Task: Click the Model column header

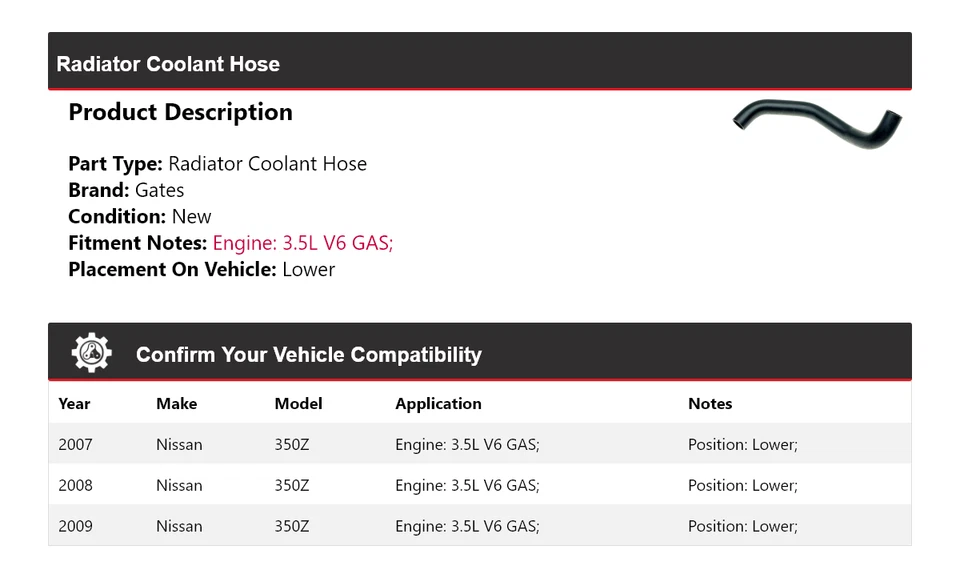Action: (298, 404)
